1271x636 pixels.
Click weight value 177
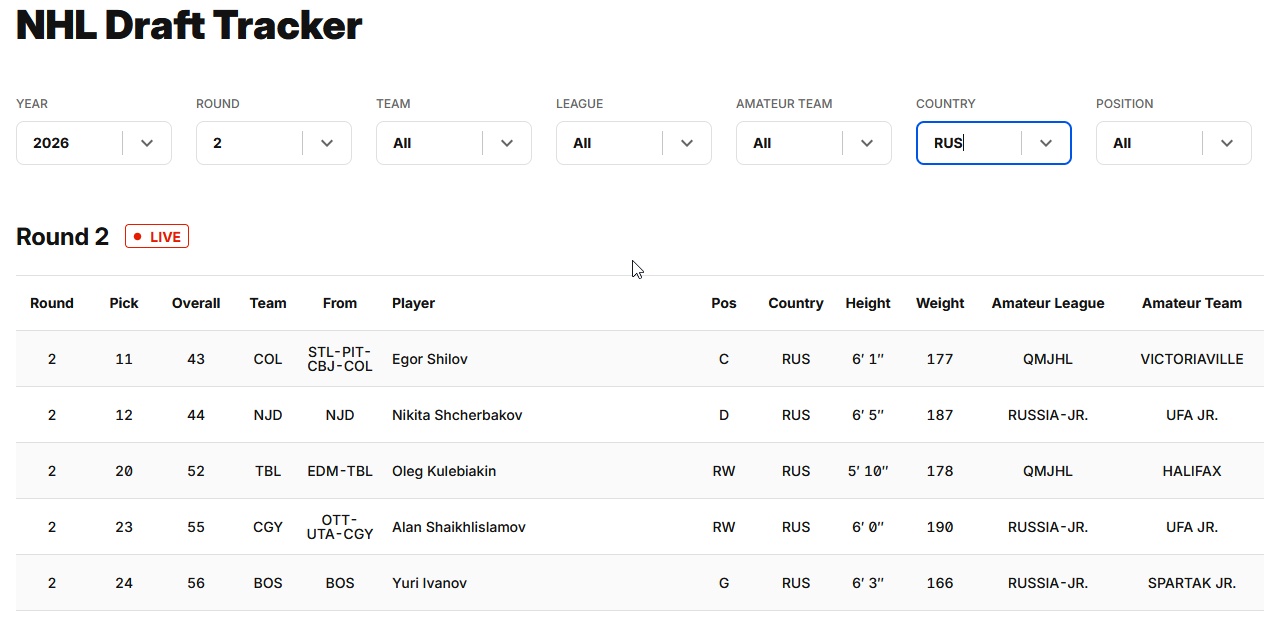(x=940, y=359)
